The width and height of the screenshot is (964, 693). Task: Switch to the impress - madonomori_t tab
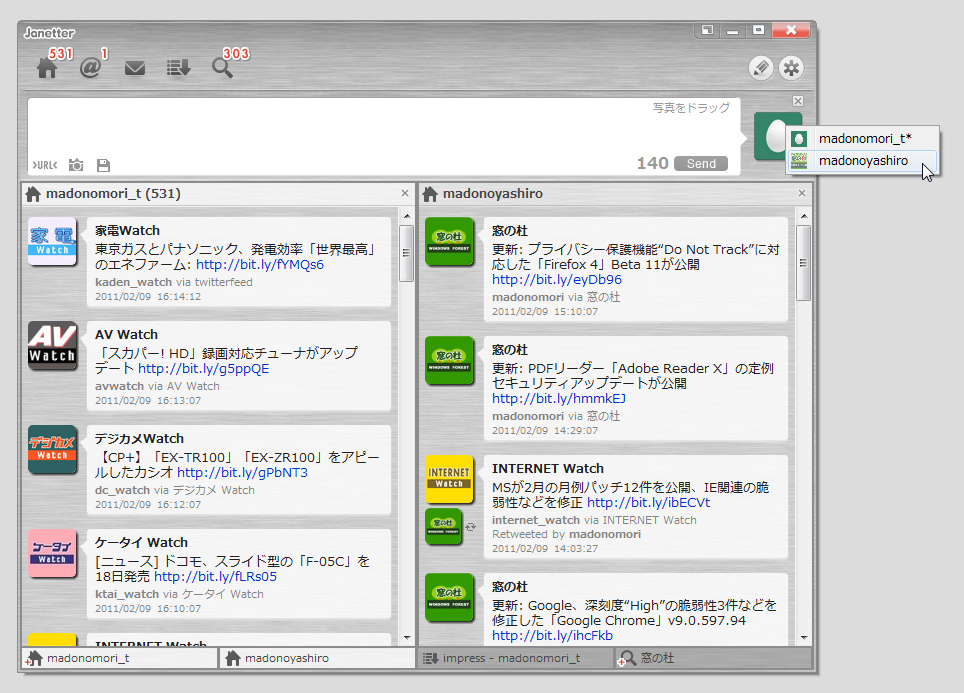(513, 658)
